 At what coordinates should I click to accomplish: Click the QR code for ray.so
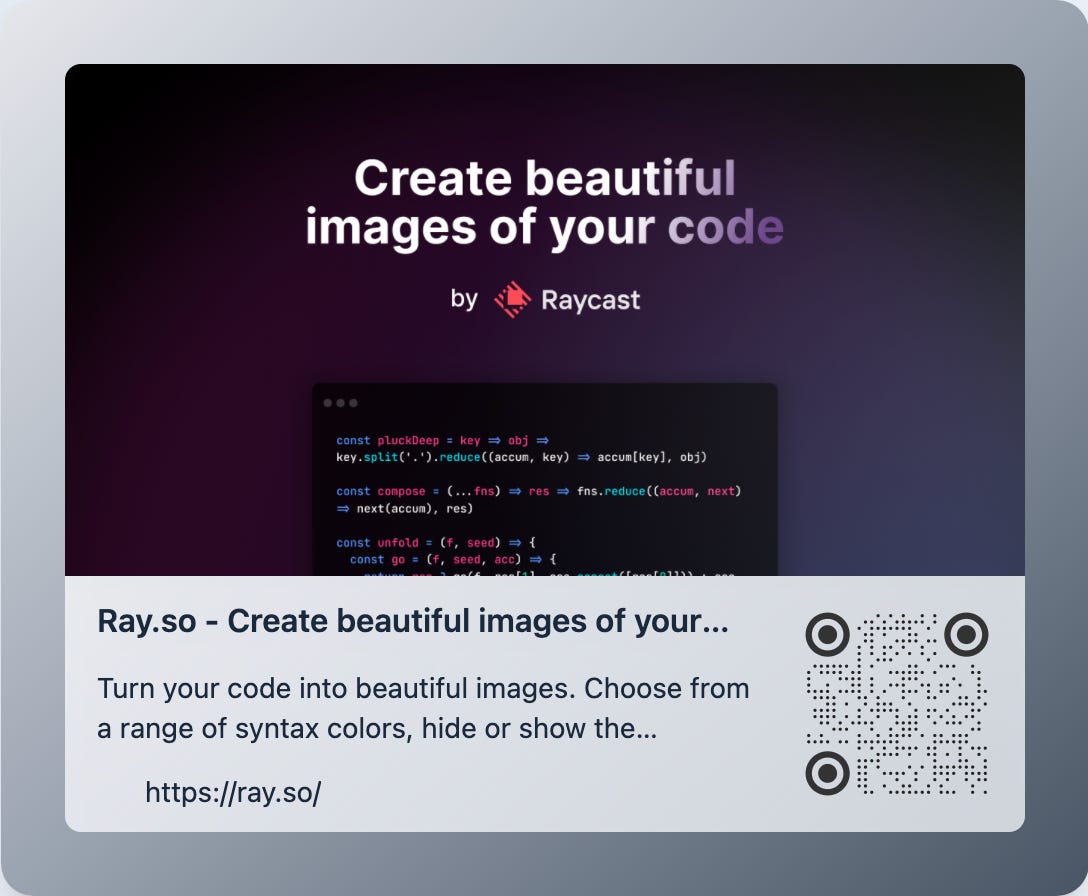896,704
